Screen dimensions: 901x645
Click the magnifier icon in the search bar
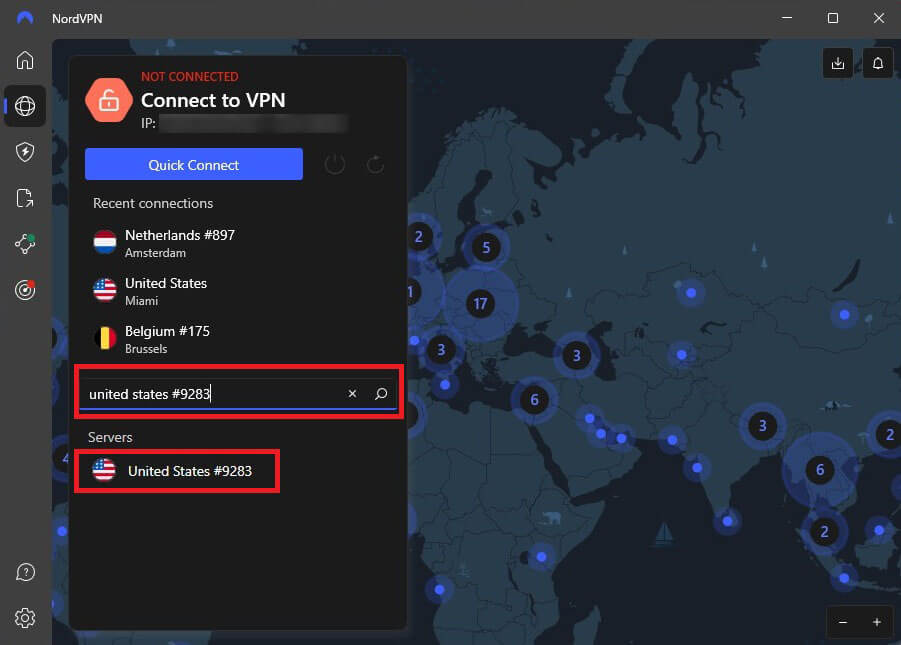[x=381, y=393]
